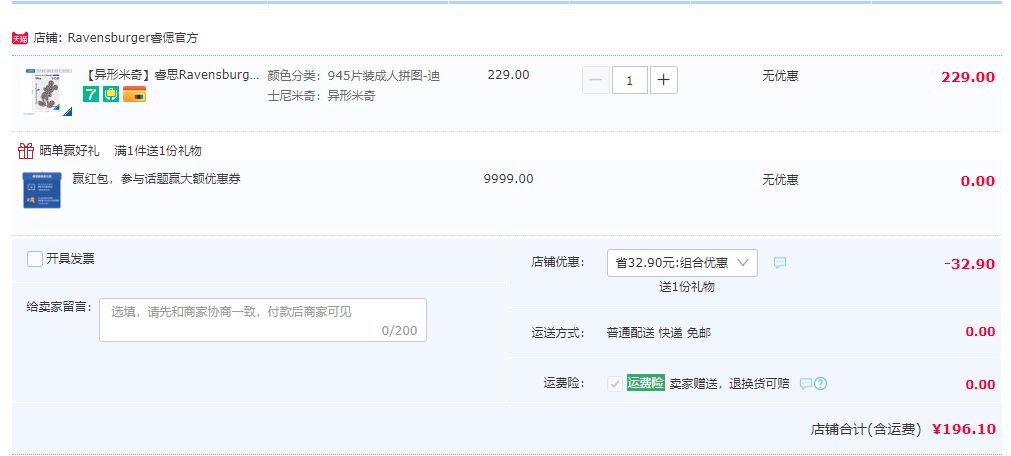The height and width of the screenshot is (456, 1011).
Task: Open the Ravensburger睿思官方 shop link
Action: click(133, 38)
